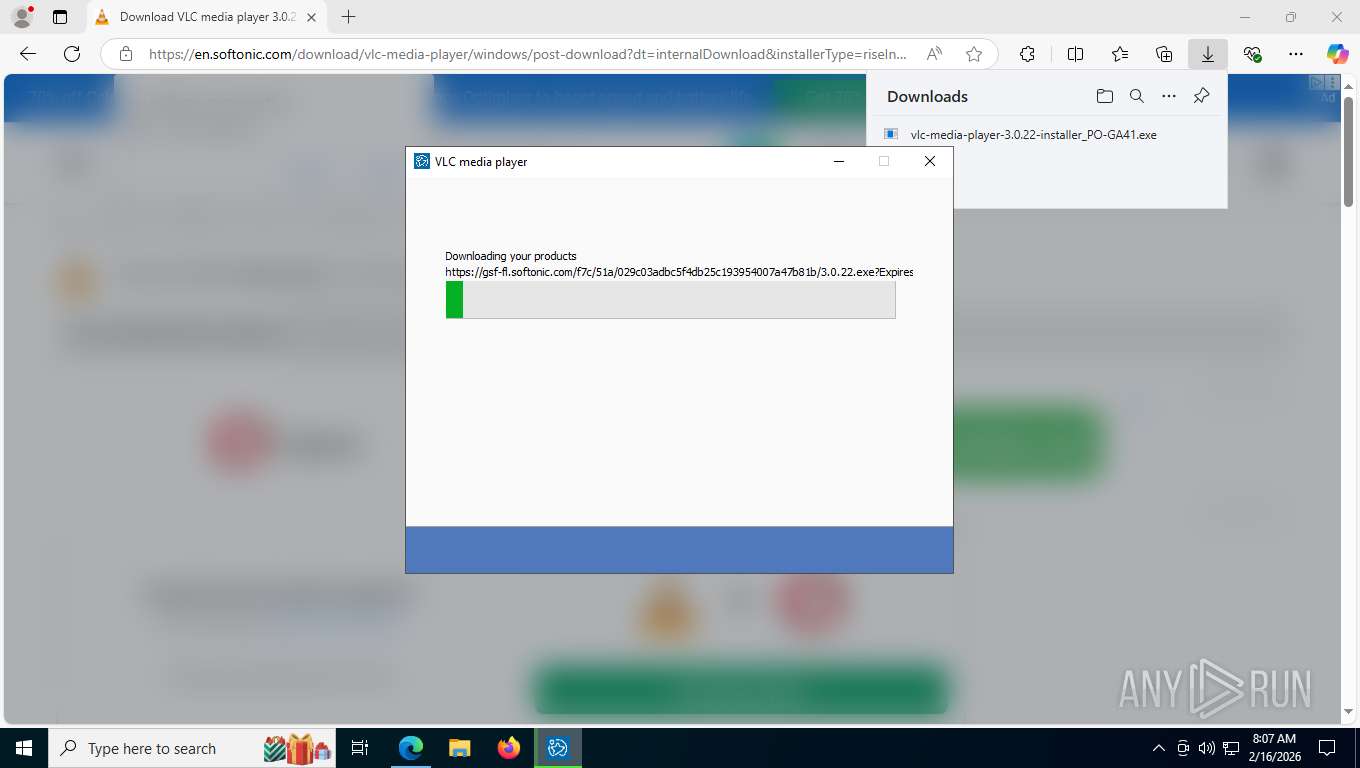Open the Extensions puzzle icon
This screenshot has width=1360, height=768.
[1027, 54]
